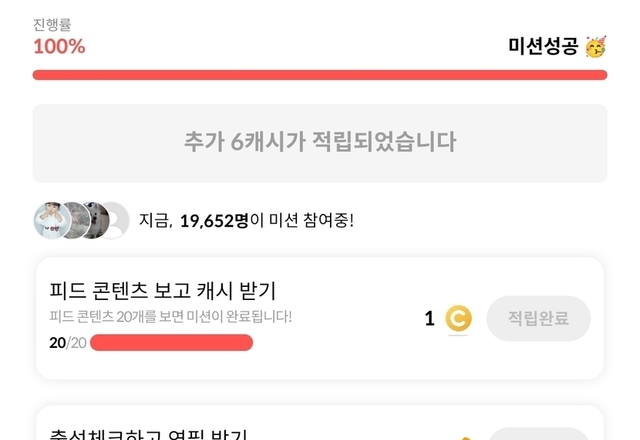Screen dimensions: 640x440
Task: Click the top red mission progress bar
Action: coord(320,74)
